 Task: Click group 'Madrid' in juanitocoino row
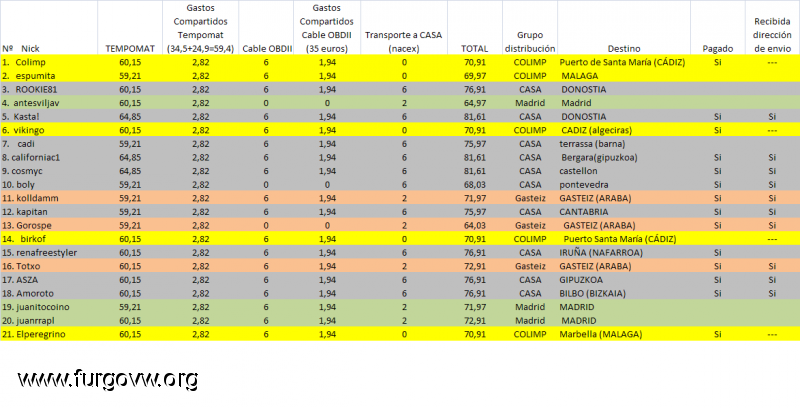tap(530, 307)
